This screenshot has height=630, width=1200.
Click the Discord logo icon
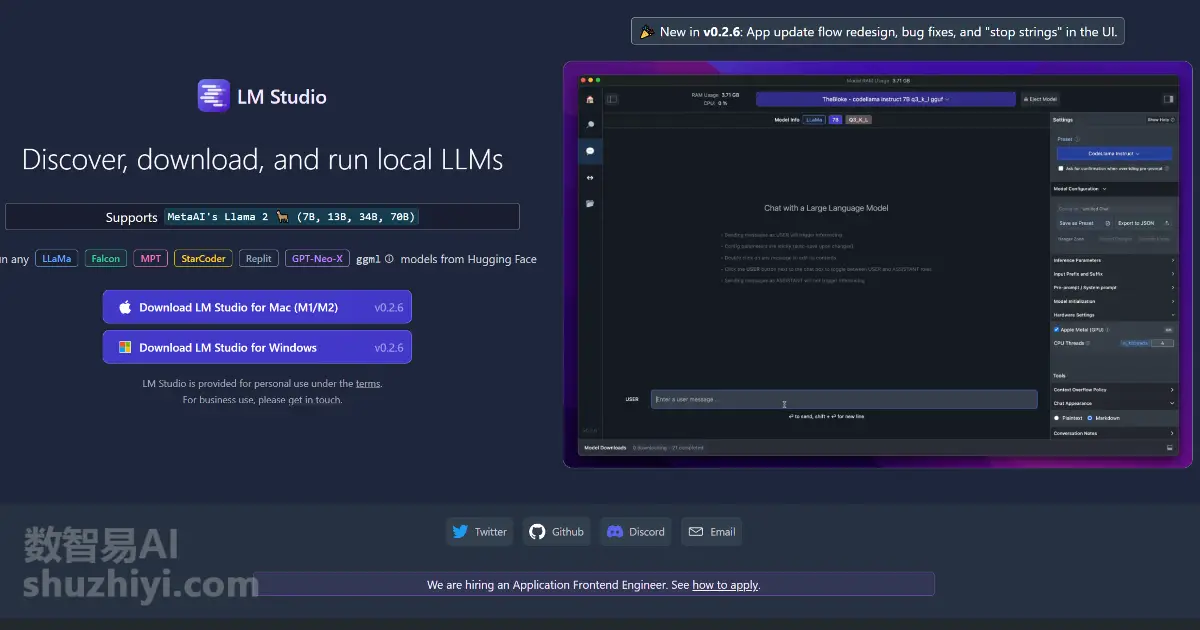point(615,532)
